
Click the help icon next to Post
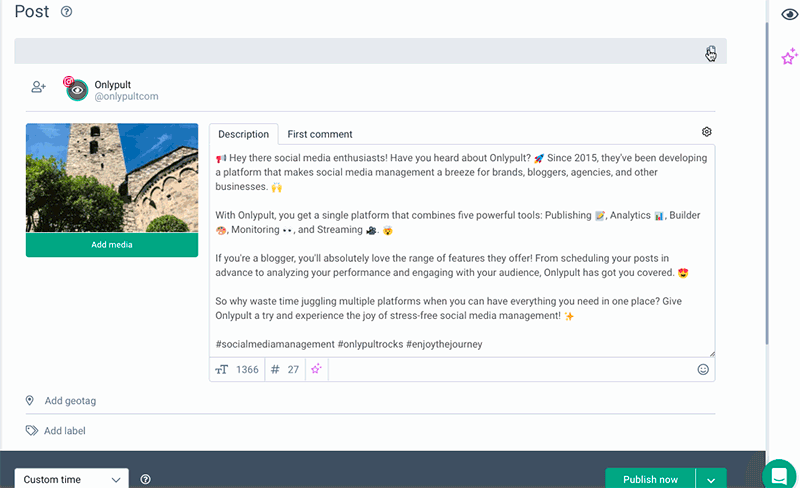(x=66, y=12)
